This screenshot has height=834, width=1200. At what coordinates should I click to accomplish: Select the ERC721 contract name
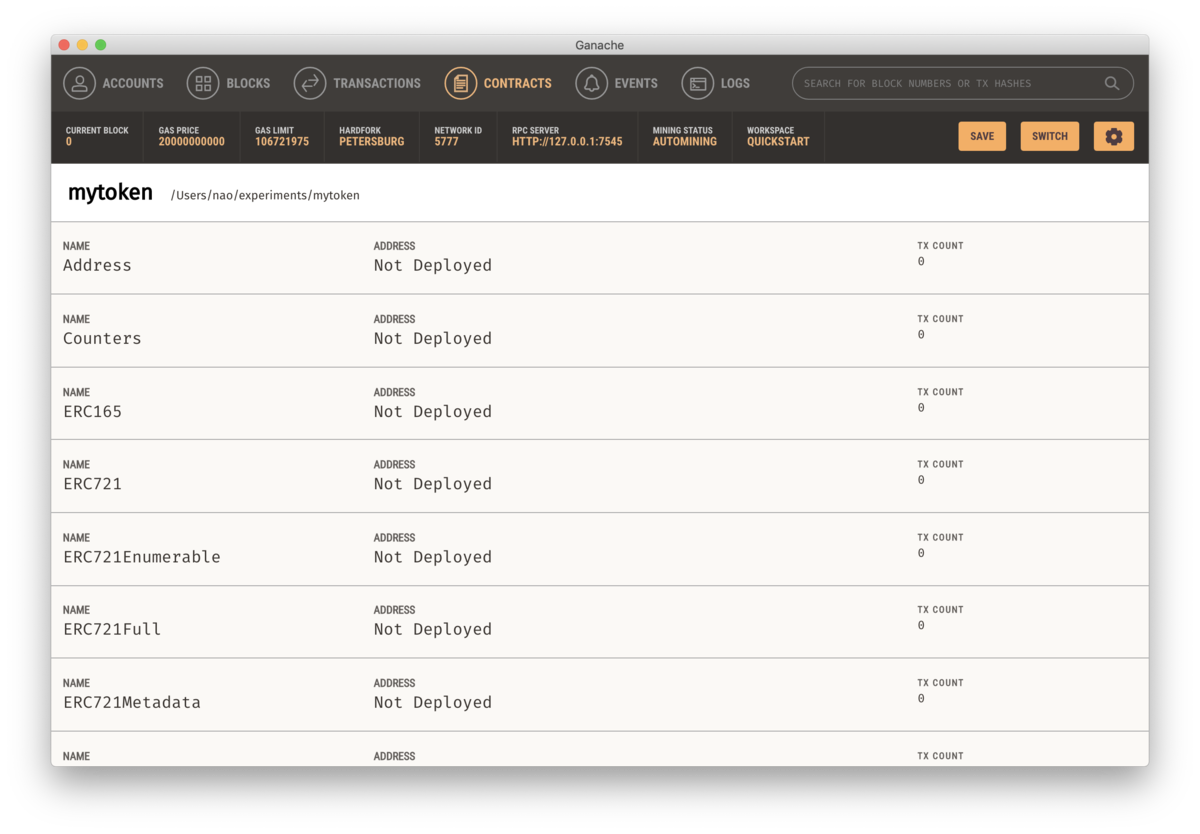click(92, 483)
